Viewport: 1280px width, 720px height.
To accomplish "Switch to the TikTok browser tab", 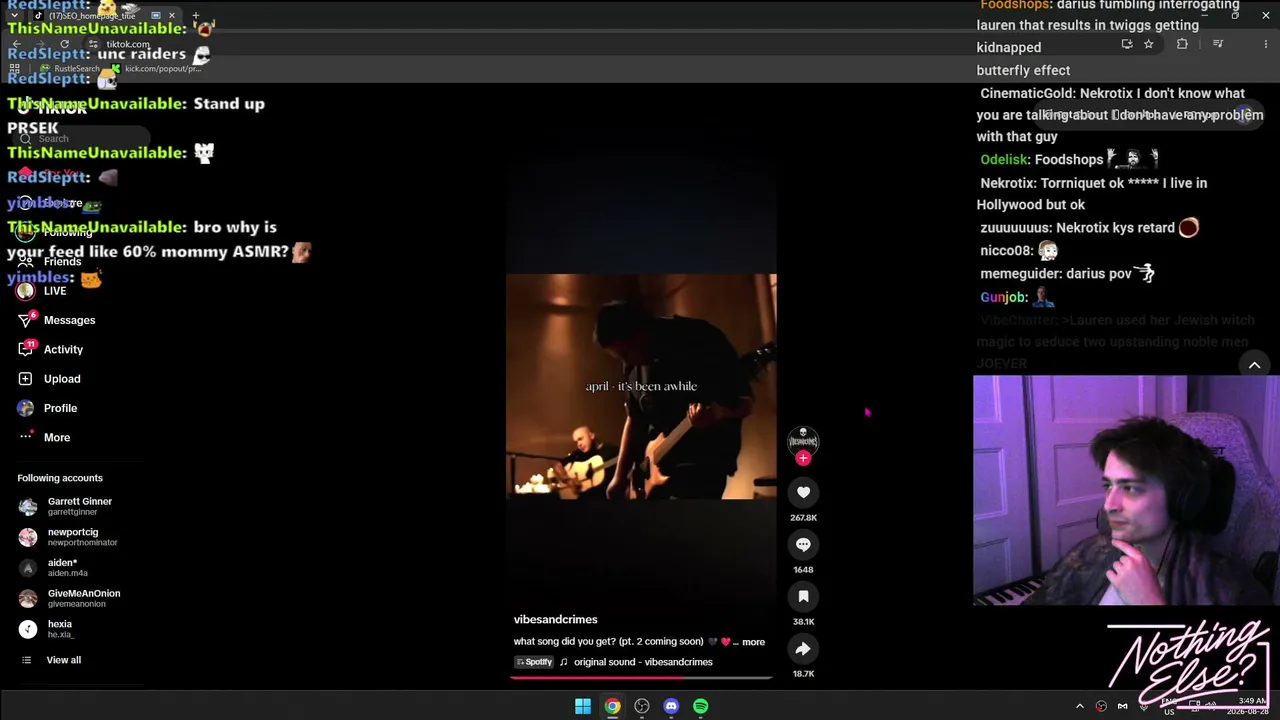I will coord(103,16).
